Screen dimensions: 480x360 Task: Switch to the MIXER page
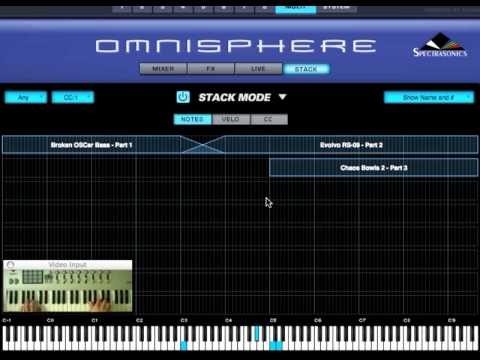[163, 69]
